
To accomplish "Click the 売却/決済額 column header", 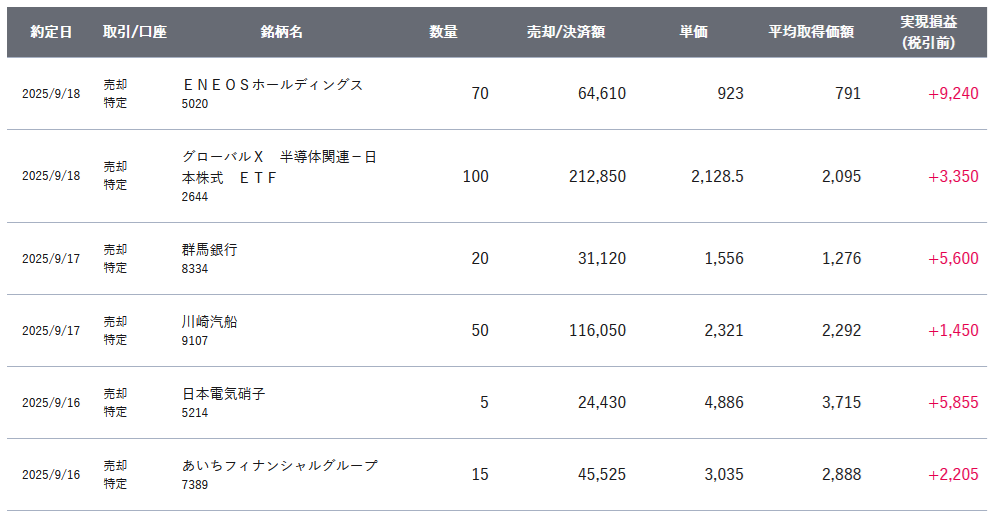I will point(566,32).
